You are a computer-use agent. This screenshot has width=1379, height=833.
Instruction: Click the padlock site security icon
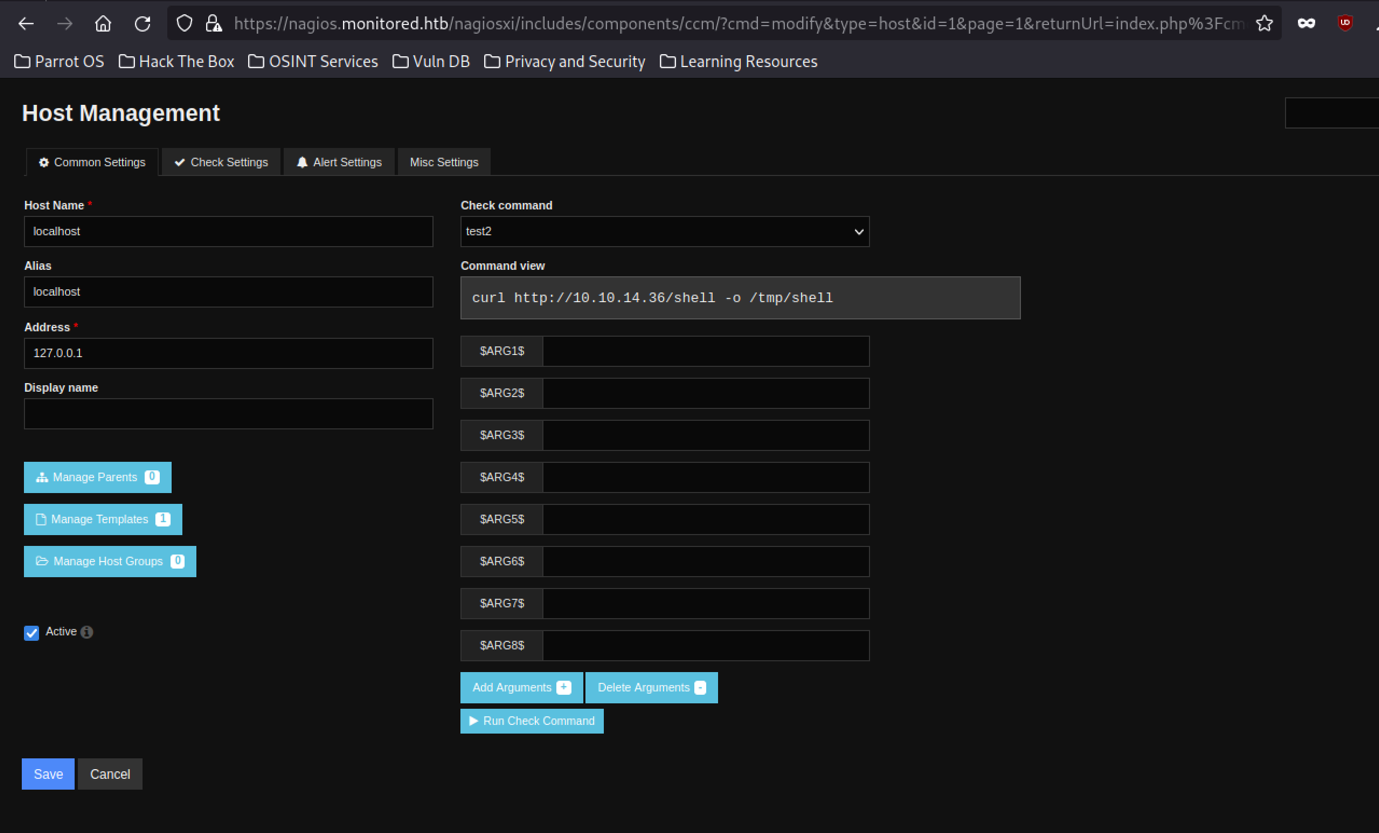tap(213, 23)
